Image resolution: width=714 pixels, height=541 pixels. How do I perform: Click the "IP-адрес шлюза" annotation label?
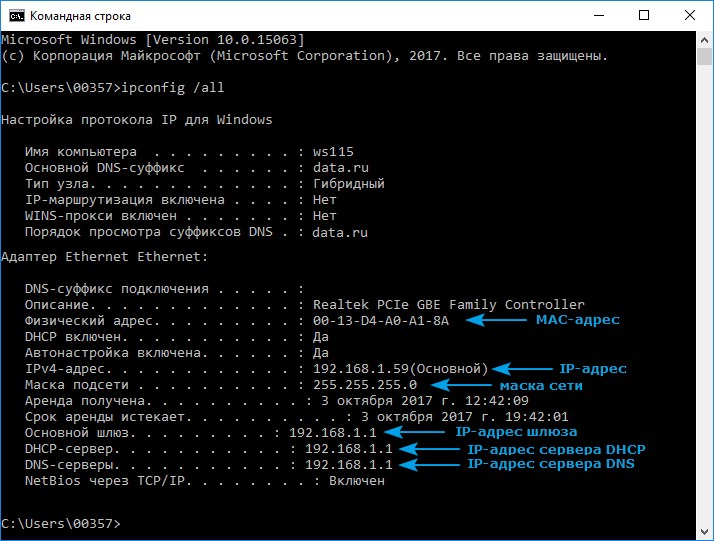516,432
